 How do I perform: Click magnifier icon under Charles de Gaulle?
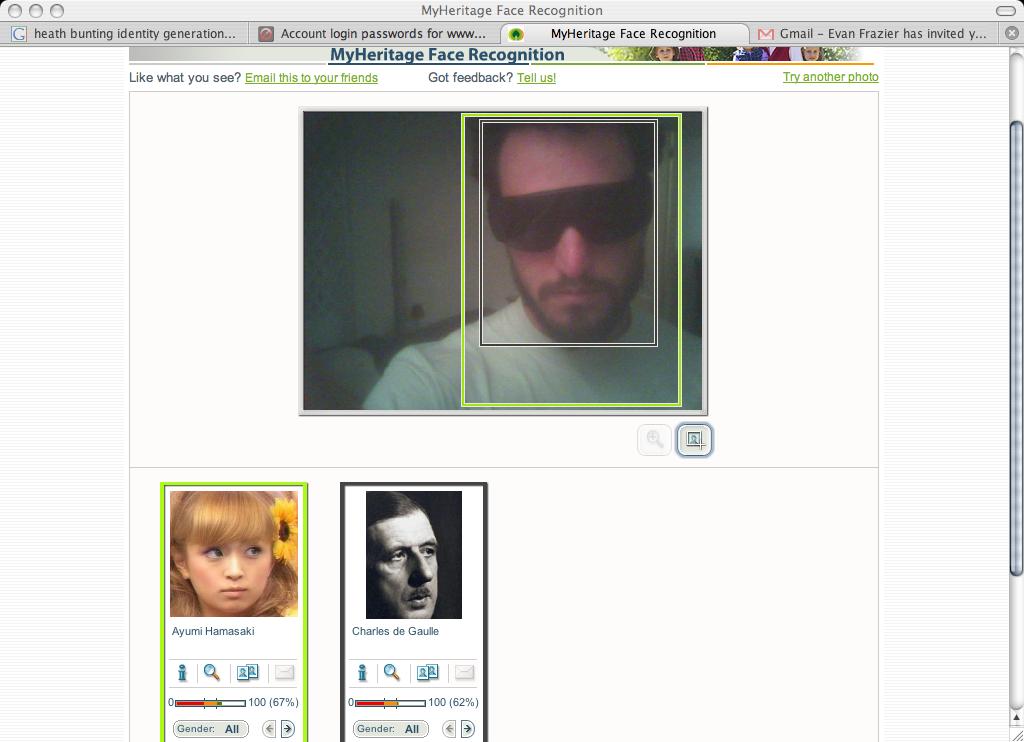tap(392, 672)
